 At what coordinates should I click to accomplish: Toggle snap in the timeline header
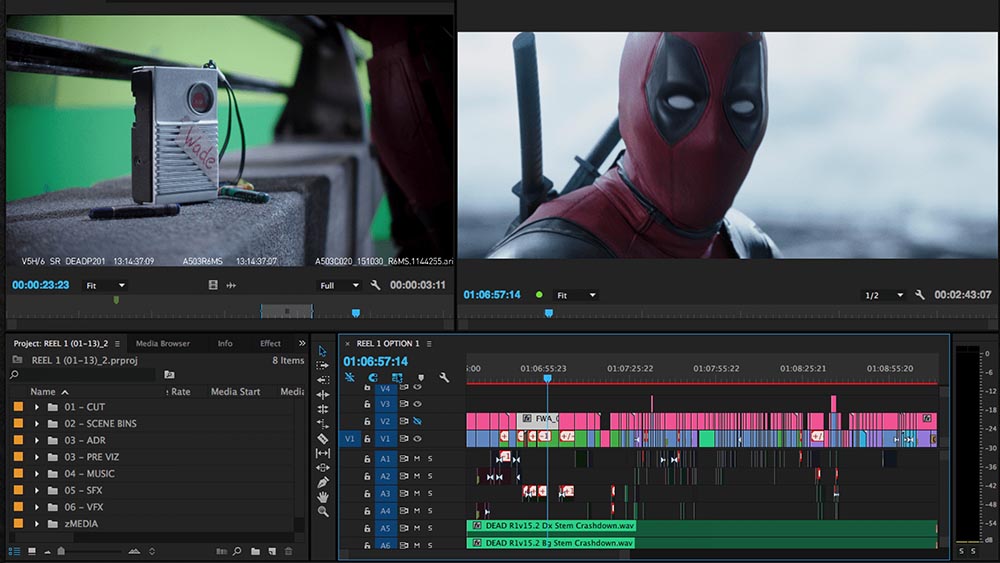pyautogui.click(x=372, y=378)
